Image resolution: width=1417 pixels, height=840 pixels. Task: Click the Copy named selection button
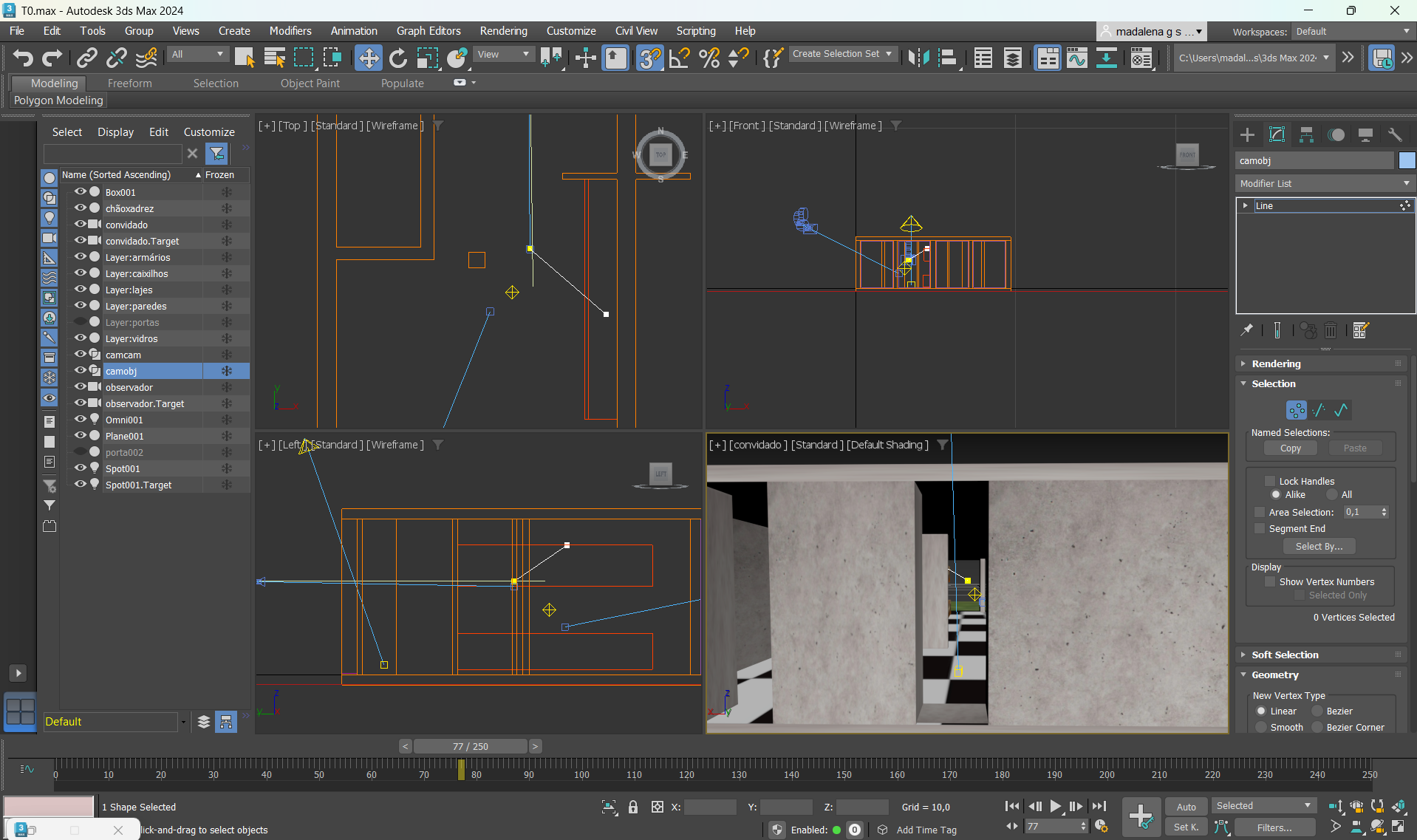pos(1290,448)
